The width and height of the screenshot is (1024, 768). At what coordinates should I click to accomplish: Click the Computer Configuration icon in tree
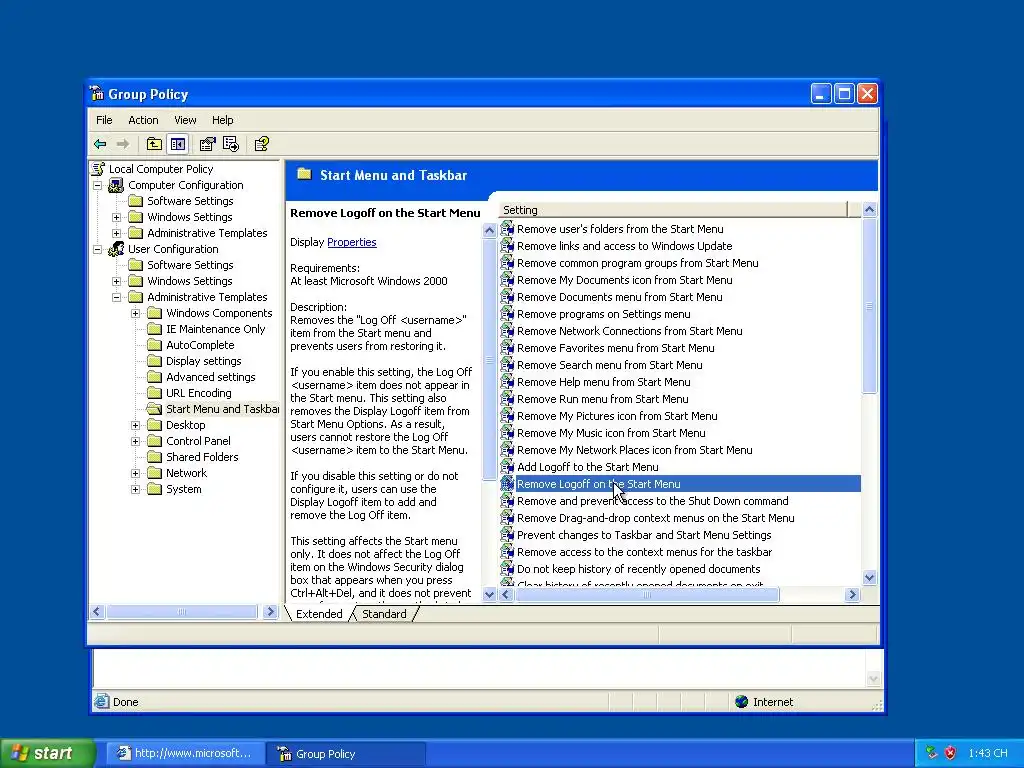(x=116, y=185)
